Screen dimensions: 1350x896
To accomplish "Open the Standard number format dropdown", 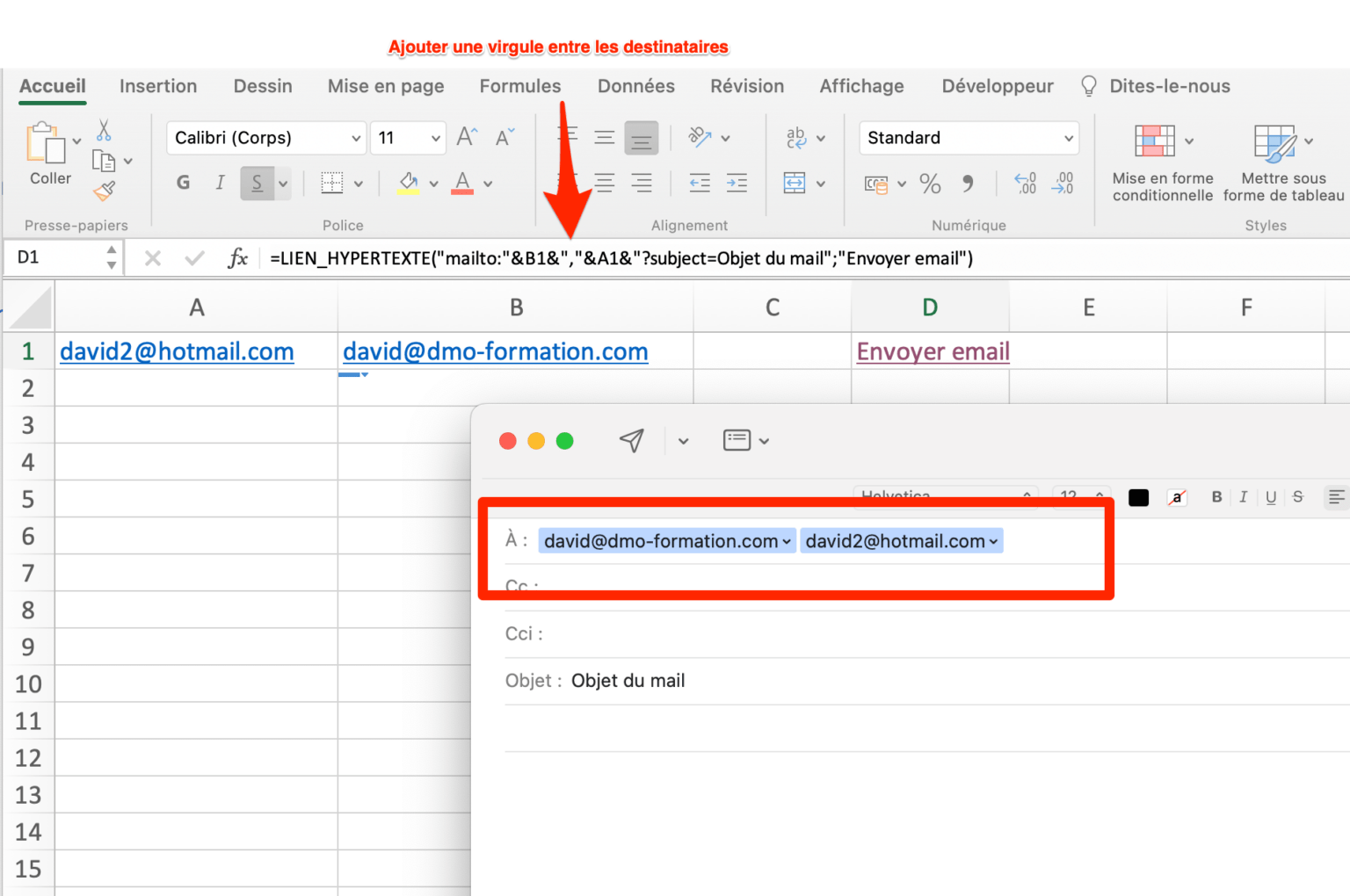I will 967,138.
